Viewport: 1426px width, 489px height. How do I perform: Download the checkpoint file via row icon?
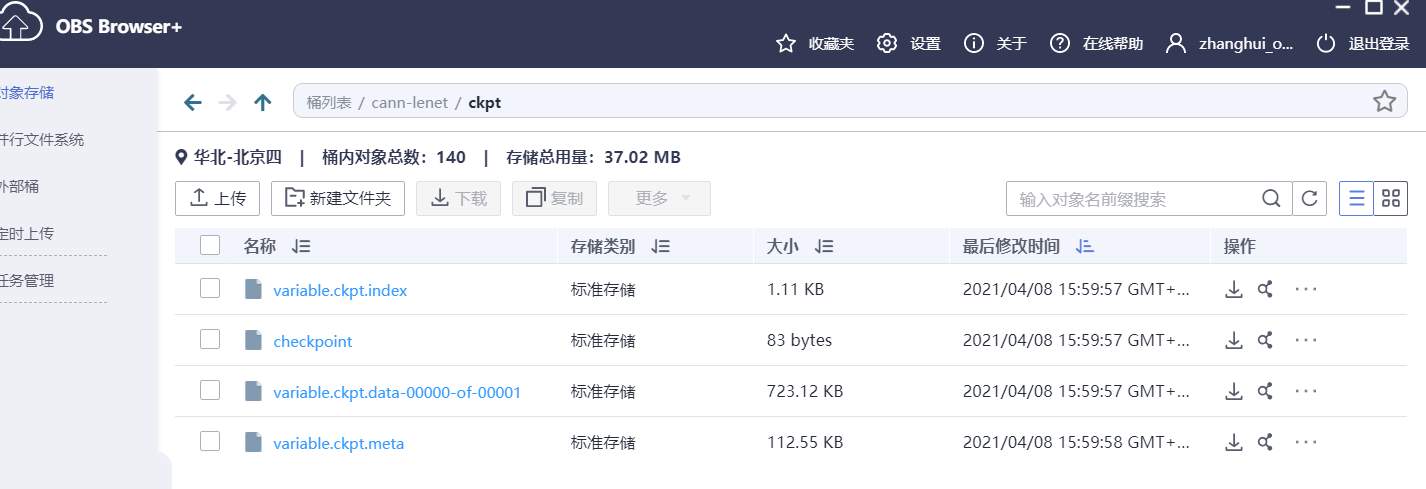[1234, 340]
